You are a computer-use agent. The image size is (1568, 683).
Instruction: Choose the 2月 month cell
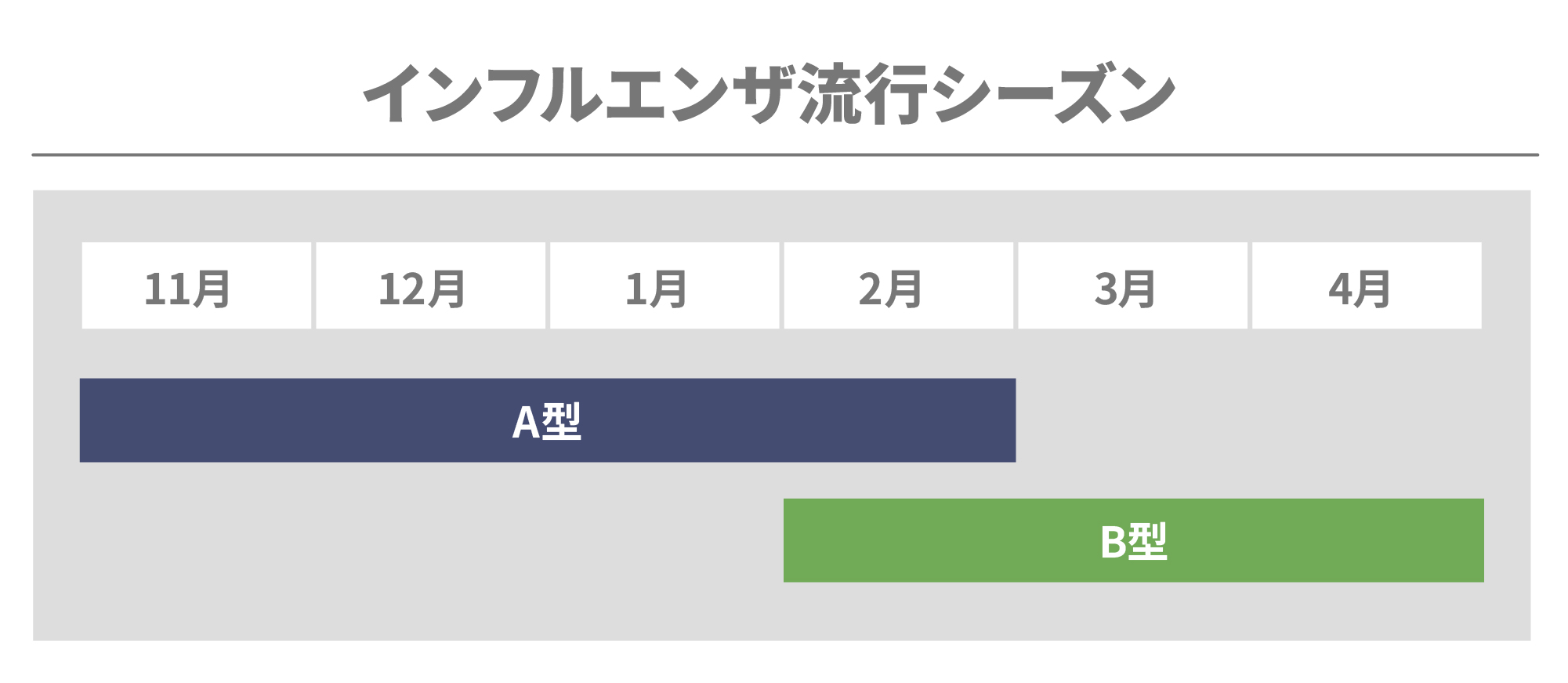click(x=898, y=286)
